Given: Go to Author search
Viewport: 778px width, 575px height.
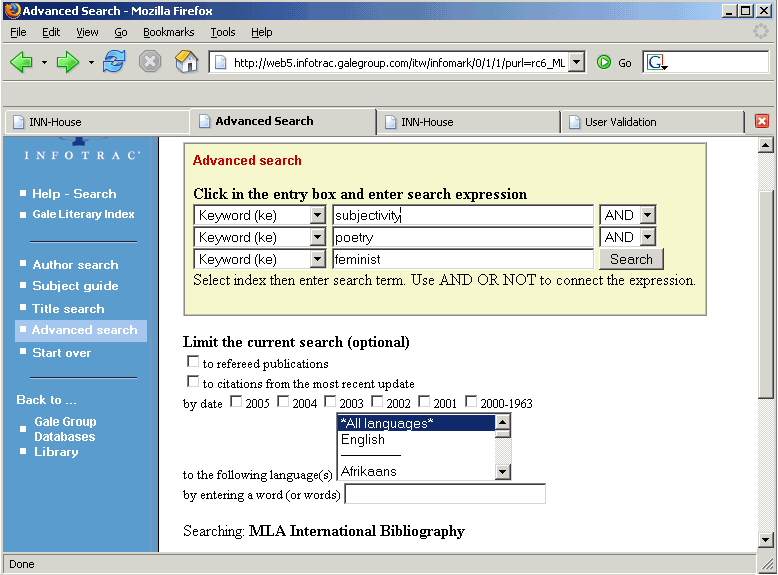Looking at the screenshot, I should point(75,265).
